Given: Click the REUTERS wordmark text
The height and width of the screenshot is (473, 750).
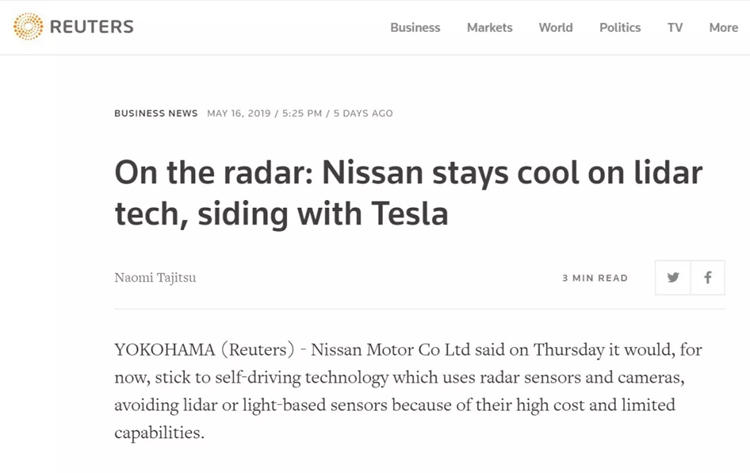Looking at the screenshot, I should pyautogui.click(x=91, y=27).
